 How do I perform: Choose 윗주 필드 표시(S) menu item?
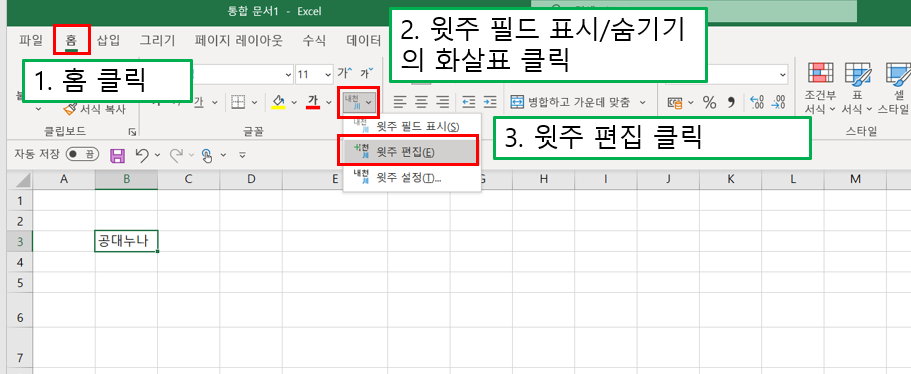coord(412,126)
